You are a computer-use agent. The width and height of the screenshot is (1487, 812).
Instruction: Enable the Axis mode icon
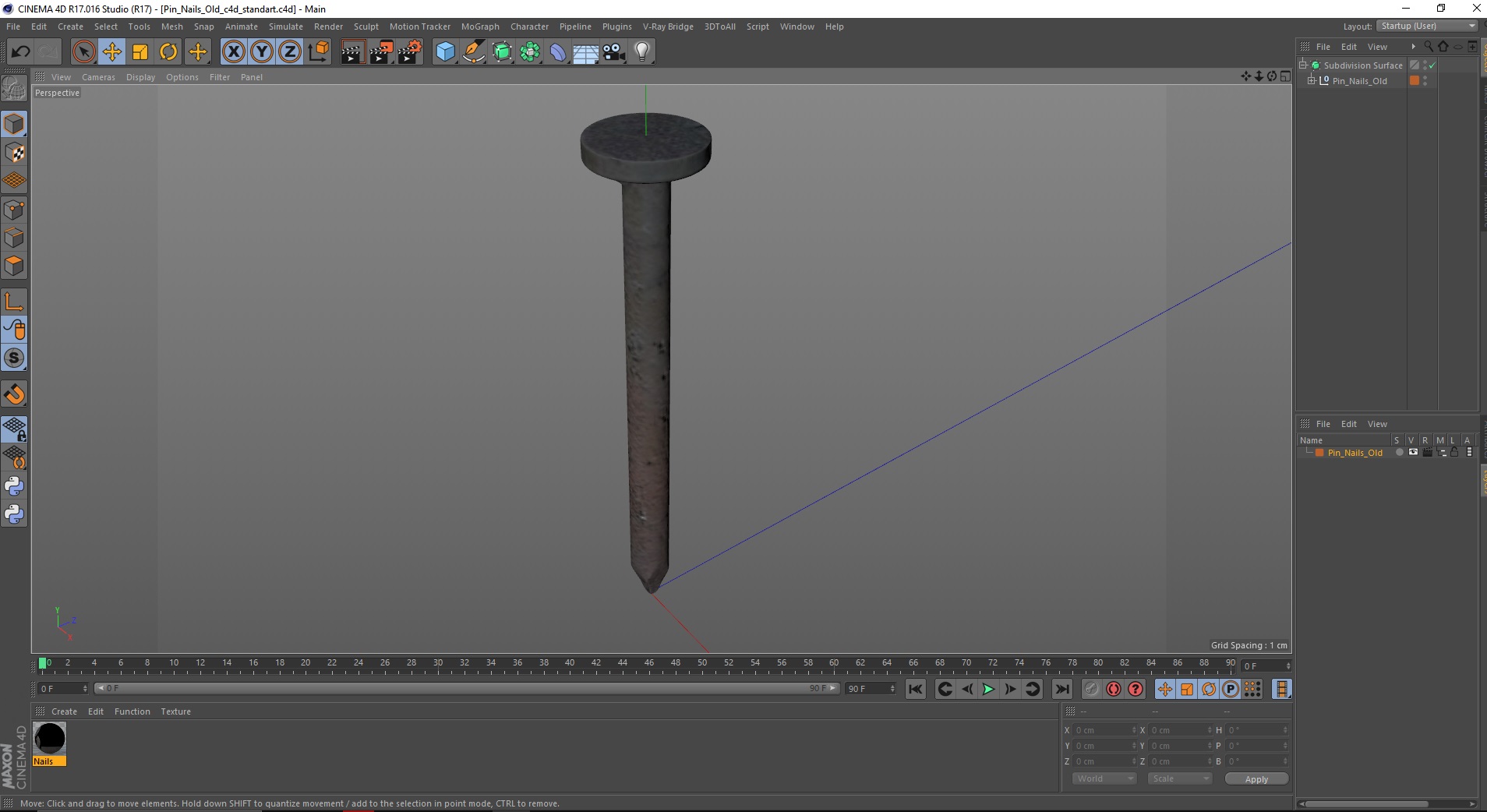[x=14, y=302]
